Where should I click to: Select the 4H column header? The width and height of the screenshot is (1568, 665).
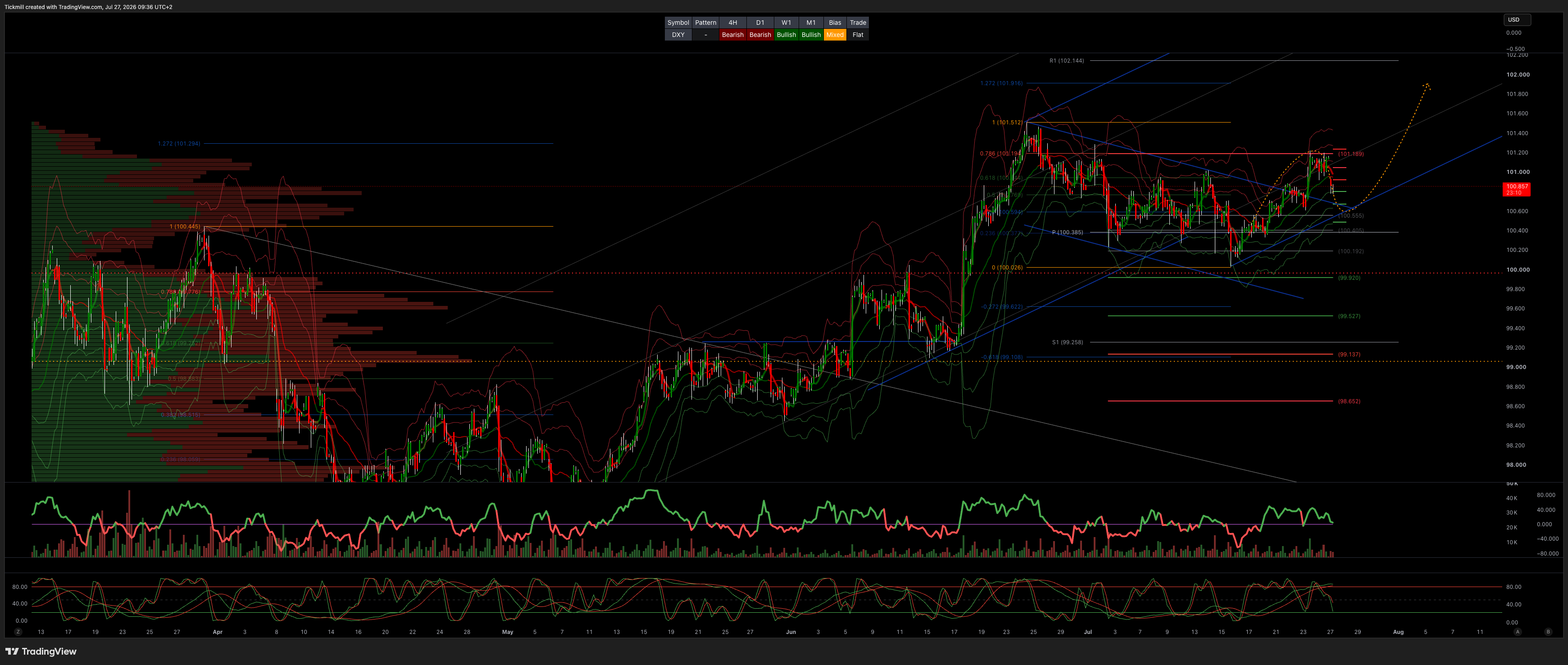(x=733, y=23)
